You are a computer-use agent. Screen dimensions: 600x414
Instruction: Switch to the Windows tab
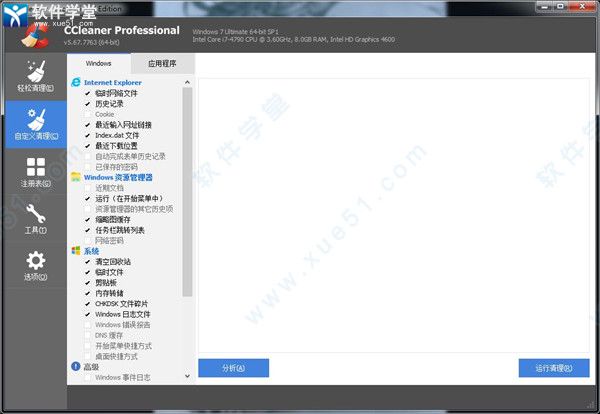click(99, 64)
